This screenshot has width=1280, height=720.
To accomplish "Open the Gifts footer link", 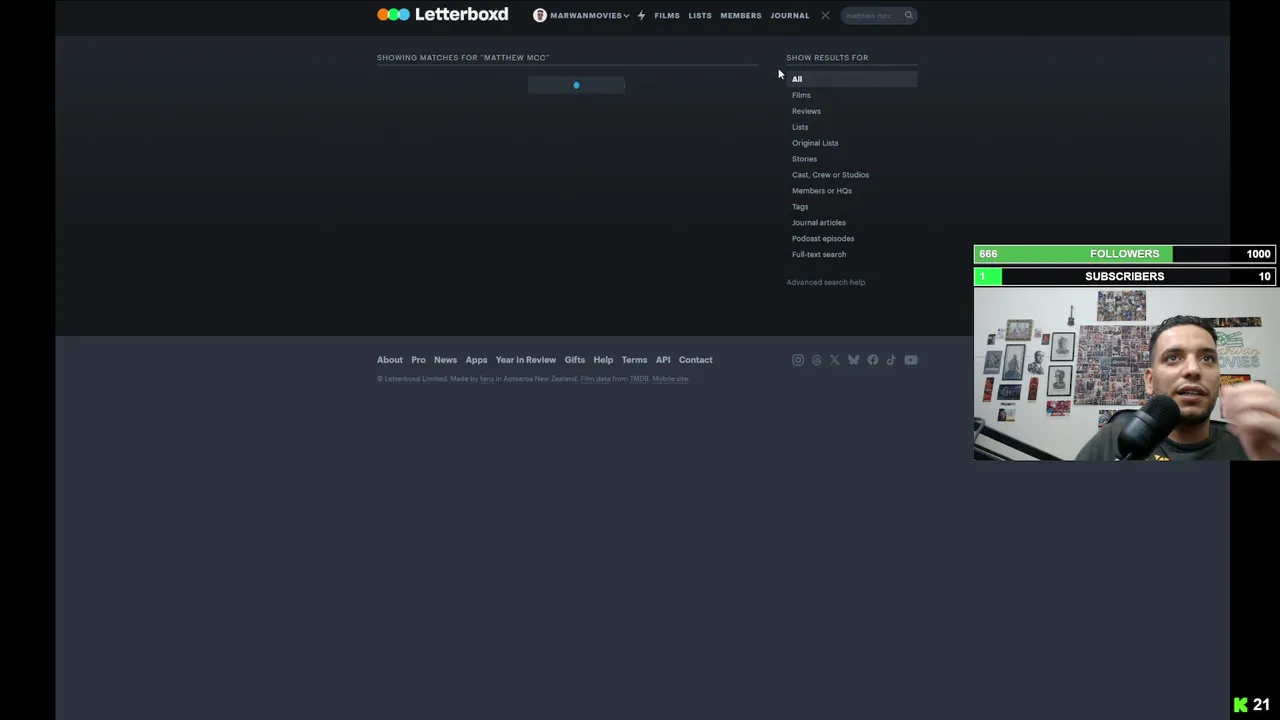I will pos(575,360).
